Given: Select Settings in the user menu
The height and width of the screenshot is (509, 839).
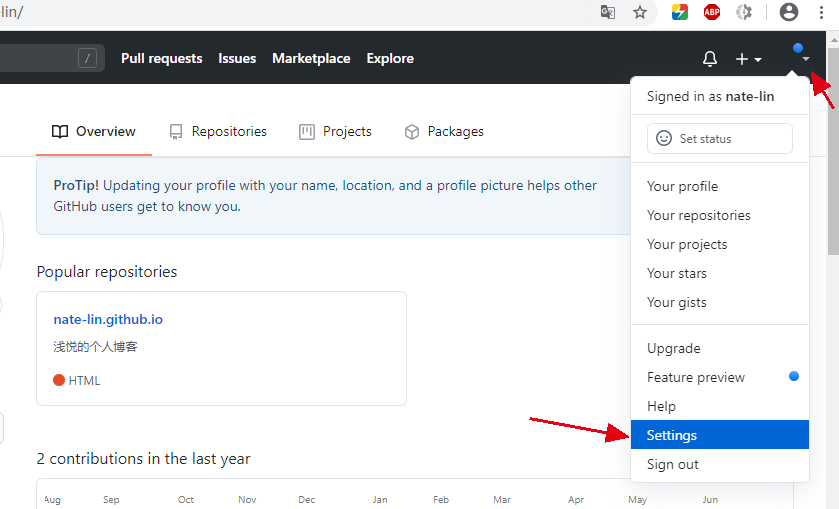Looking at the screenshot, I should click(x=672, y=435).
